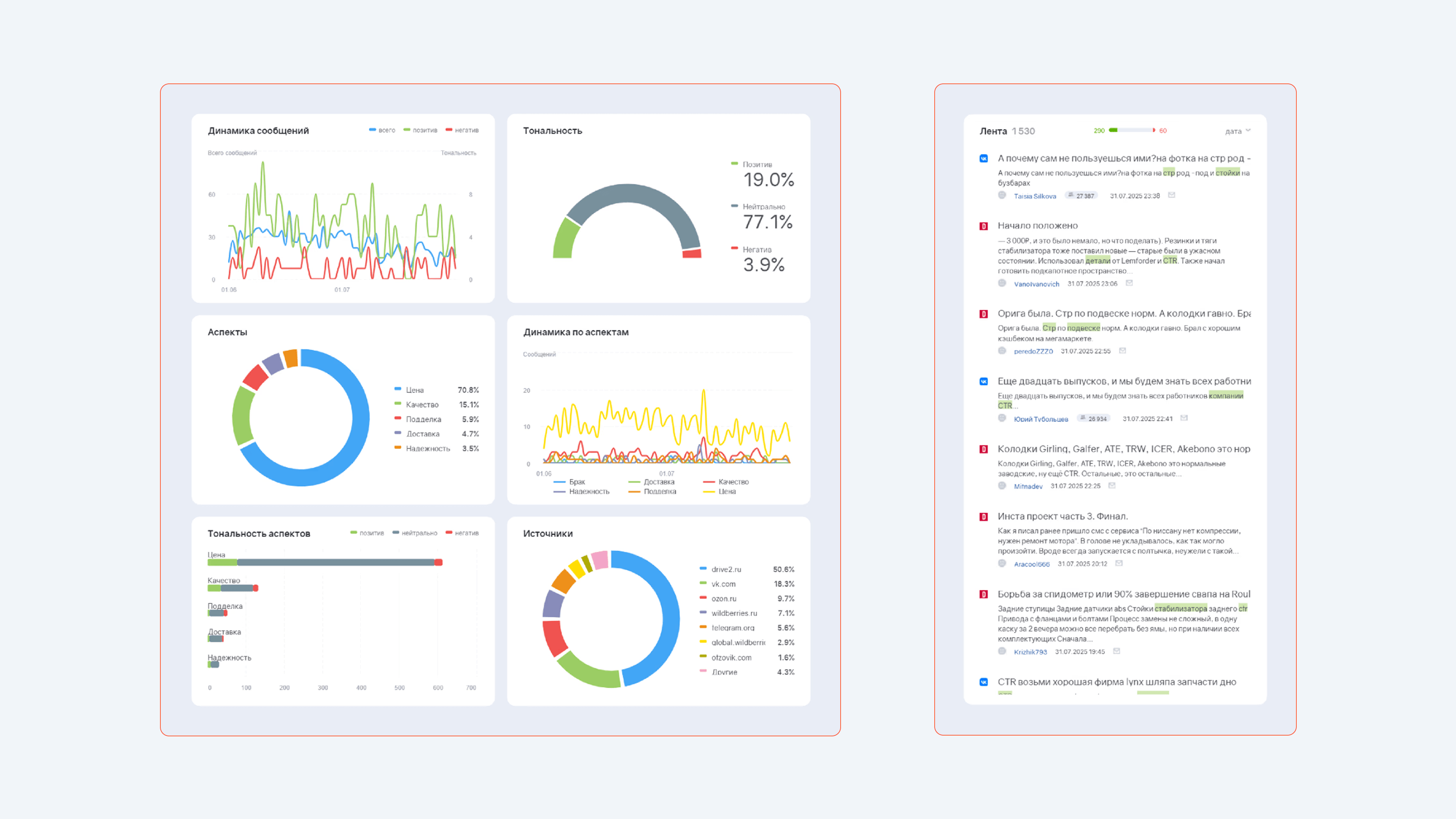Open author link Aracool666
This screenshot has width=1456, height=819.
click(x=1031, y=564)
